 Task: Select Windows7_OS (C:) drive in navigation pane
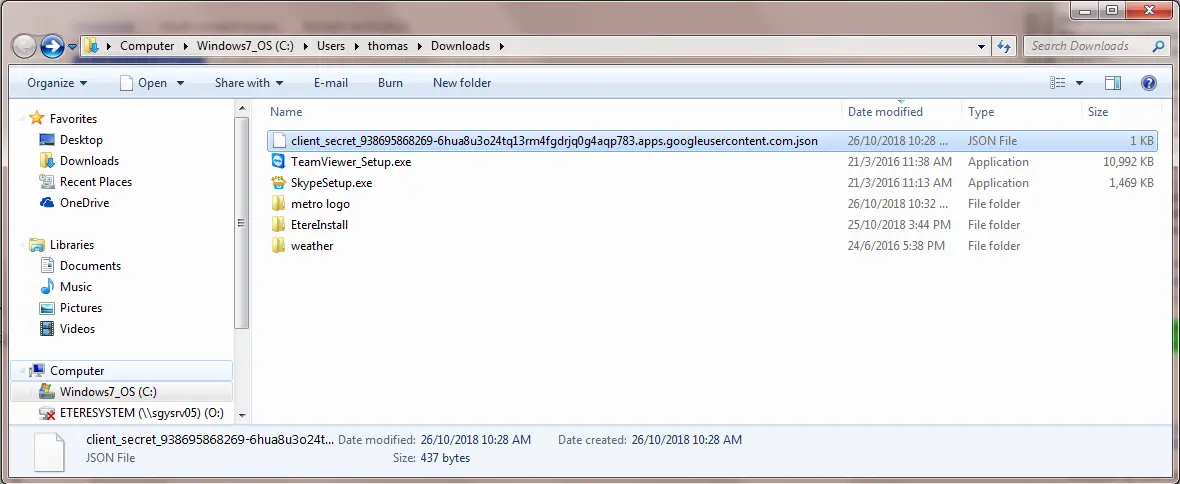(107, 392)
